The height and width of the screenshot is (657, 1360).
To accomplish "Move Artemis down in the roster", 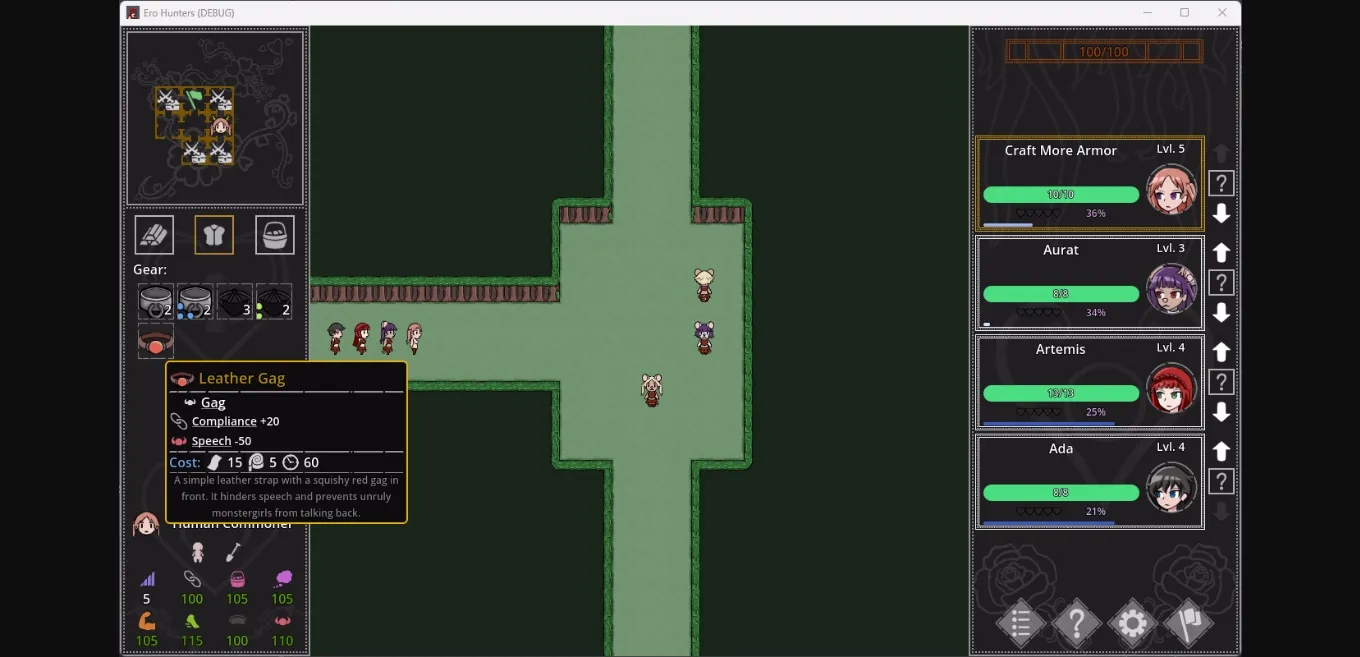I will [x=1220, y=411].
